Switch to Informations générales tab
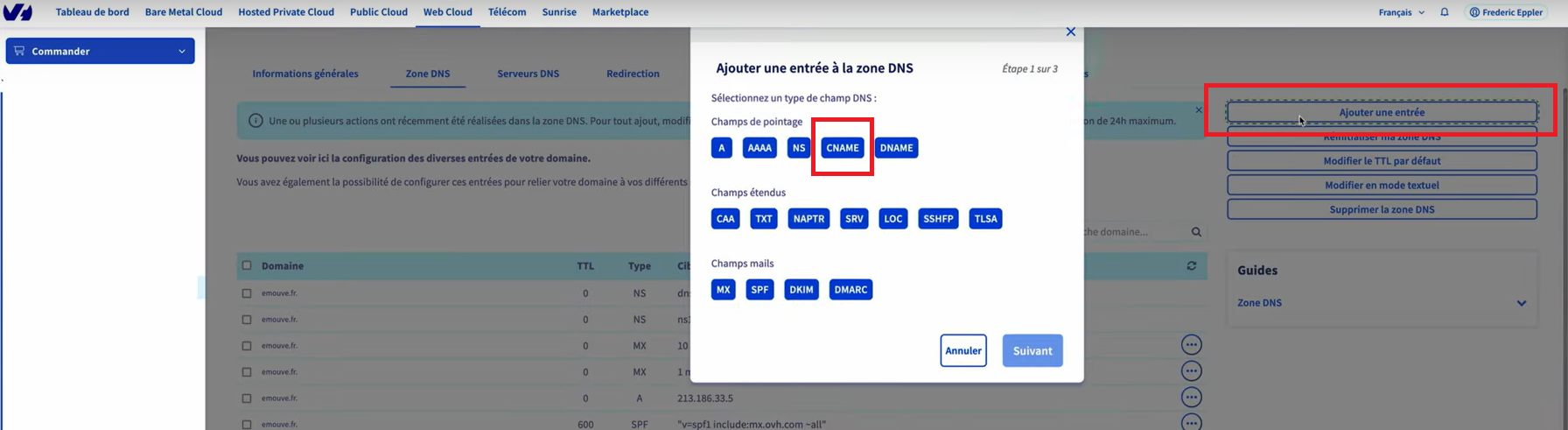 click(305, 74)
